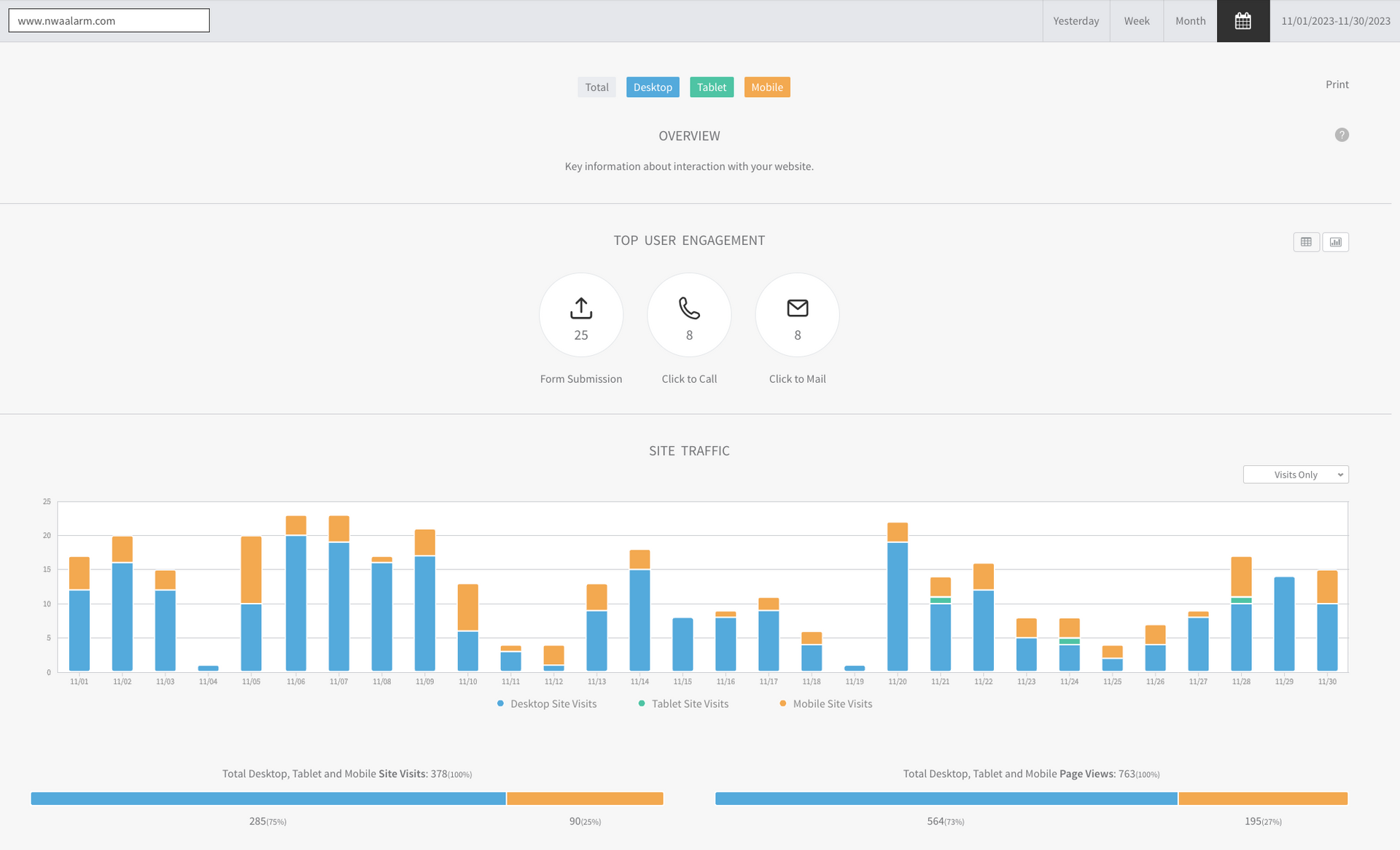
Task: Switch to bar chart view icon
Action: point(1335,242)
